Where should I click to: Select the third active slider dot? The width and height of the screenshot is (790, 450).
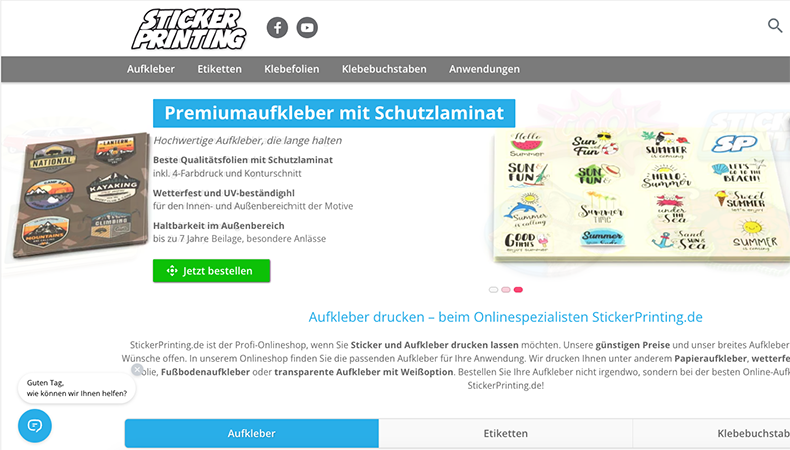coord(518,290)
